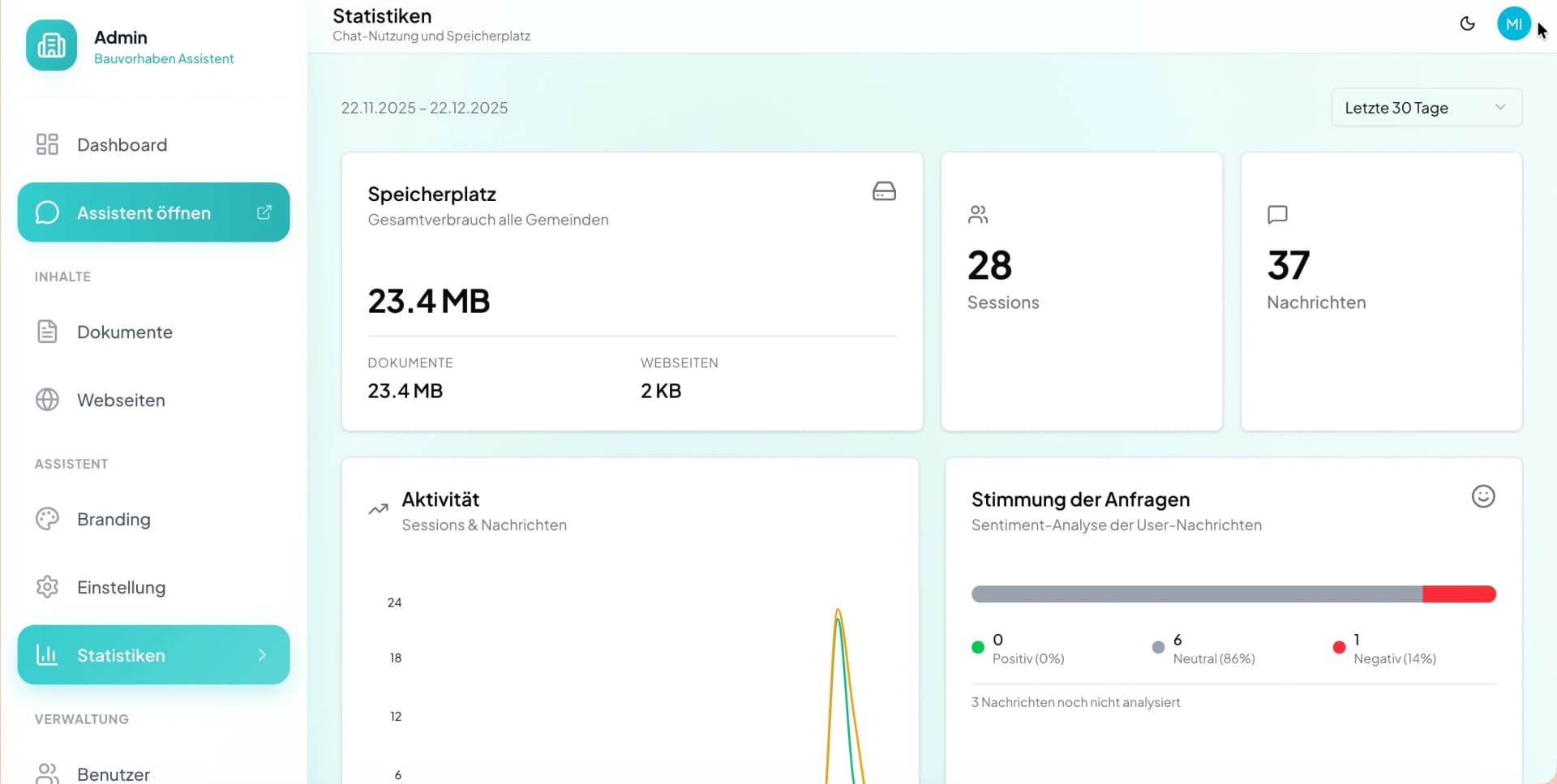Toggle dark mode with the moon icon
Screen dimensions: 1557x784
(x=1467, y=24)
